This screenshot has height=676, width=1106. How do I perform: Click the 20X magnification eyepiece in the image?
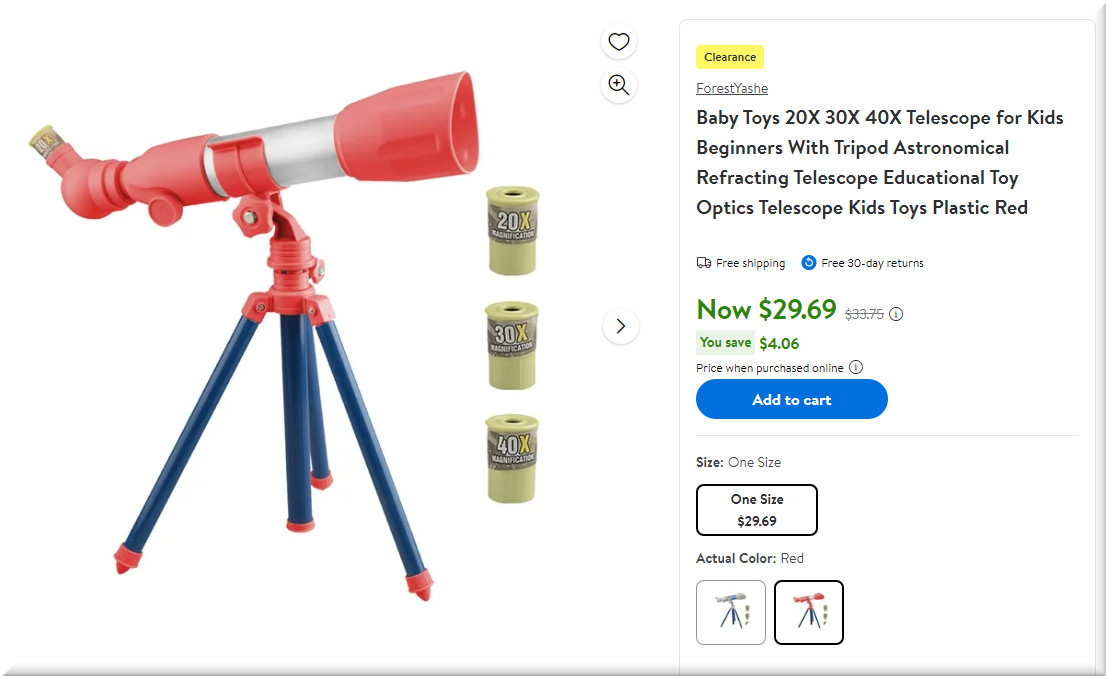[512, 230]
